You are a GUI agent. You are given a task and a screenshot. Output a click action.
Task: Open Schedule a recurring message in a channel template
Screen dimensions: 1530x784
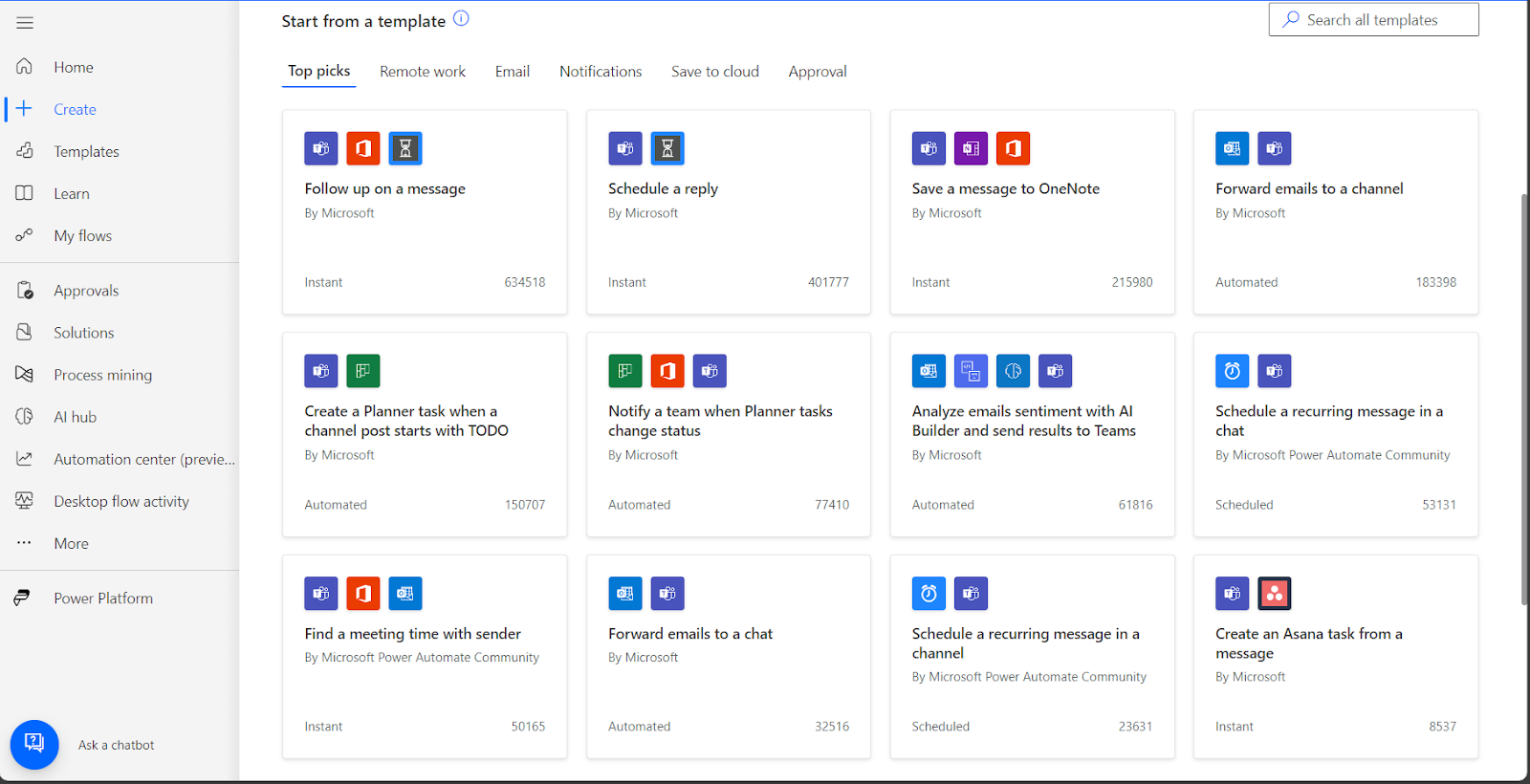click(1025, 643)
